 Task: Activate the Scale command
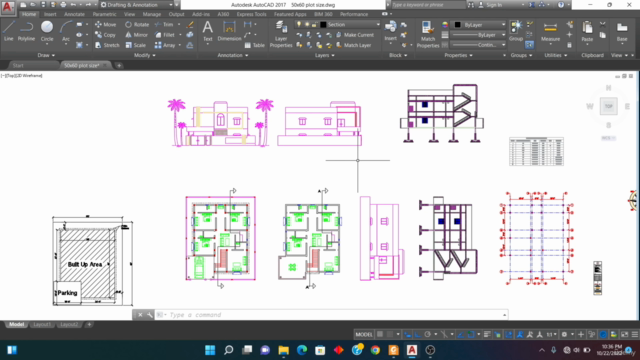tap(136, 45)
